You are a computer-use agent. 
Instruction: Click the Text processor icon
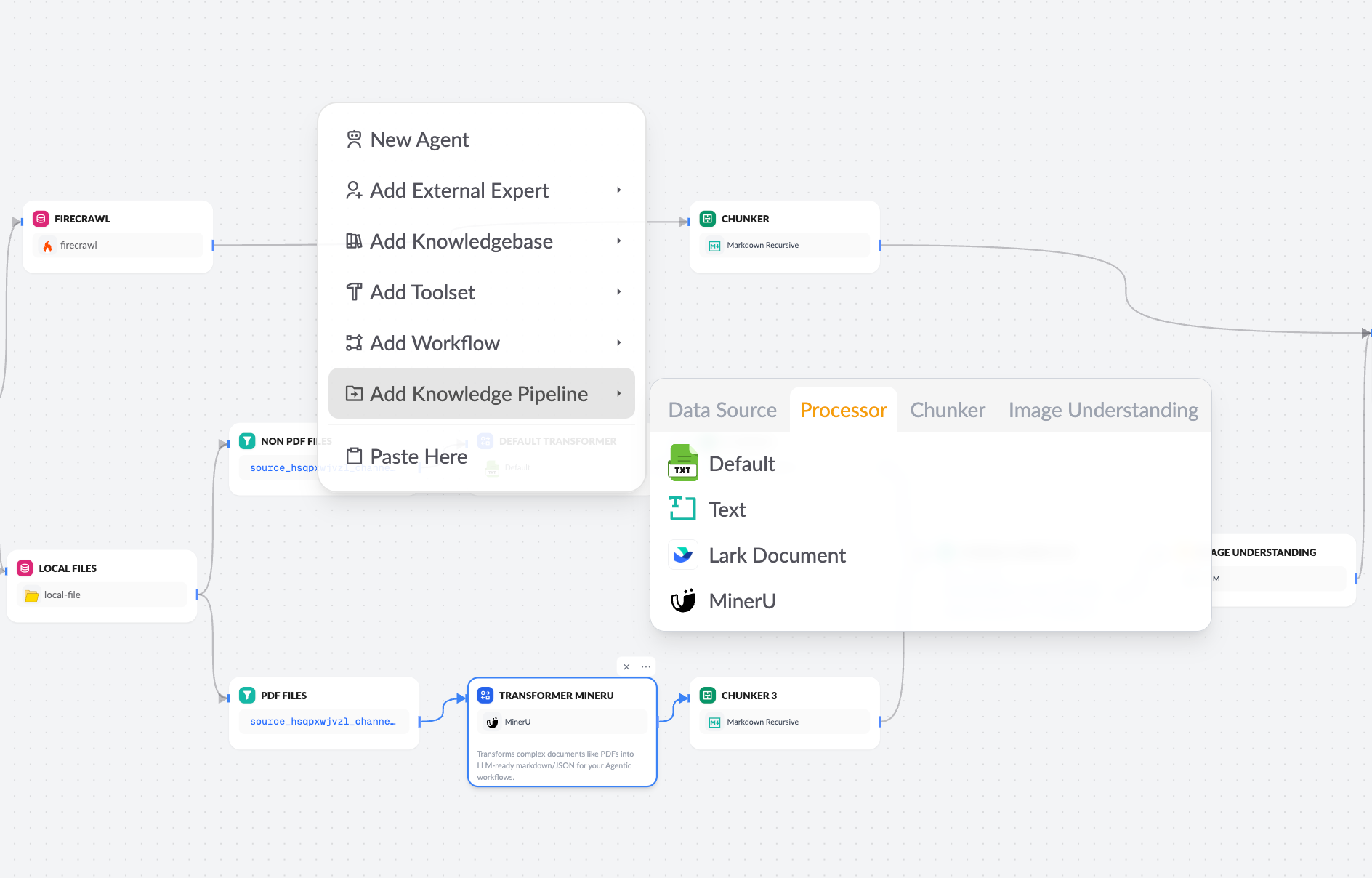click(x=682, y=509)
